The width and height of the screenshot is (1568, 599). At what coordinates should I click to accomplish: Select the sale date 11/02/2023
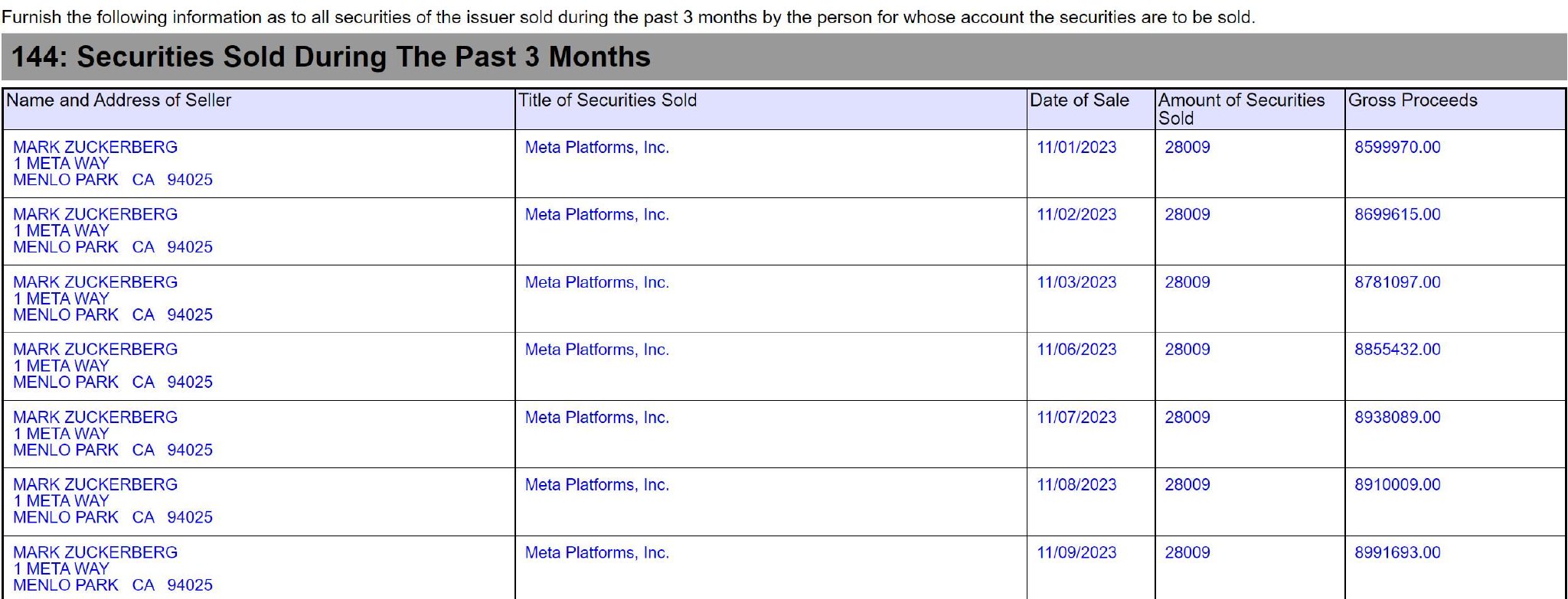[x=1076, y=215]
